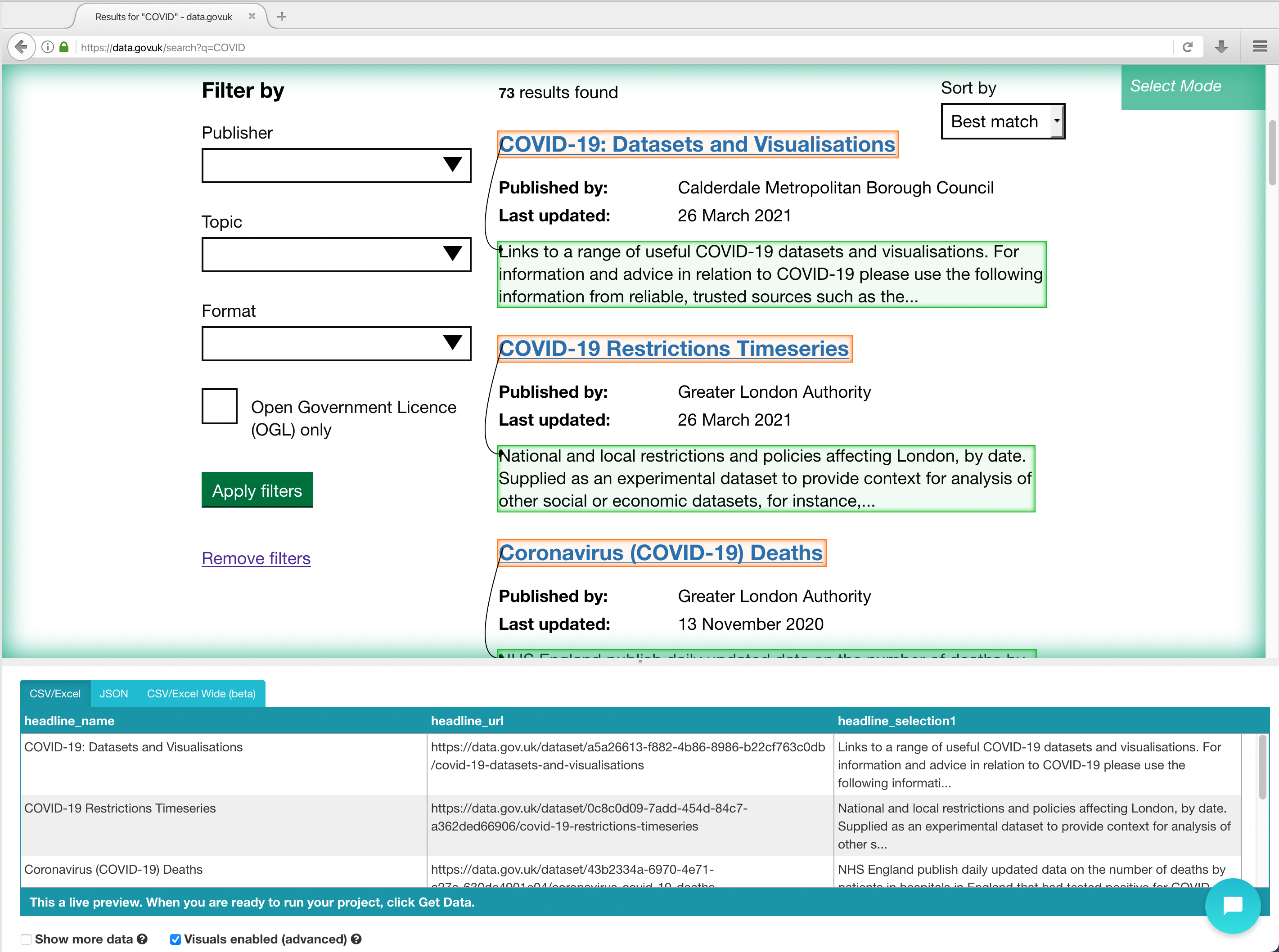
Task: Tick the Open Government Licence only checkbox
Action: click(219, 406)
